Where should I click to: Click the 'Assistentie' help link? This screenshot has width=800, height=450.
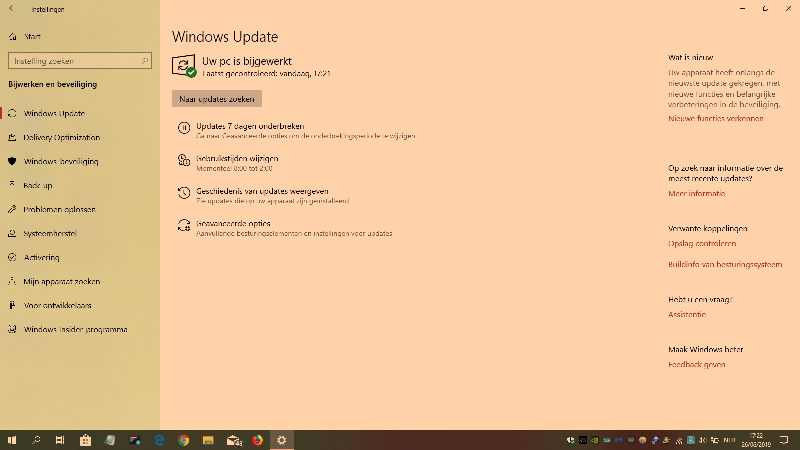(x=687, y=314)
